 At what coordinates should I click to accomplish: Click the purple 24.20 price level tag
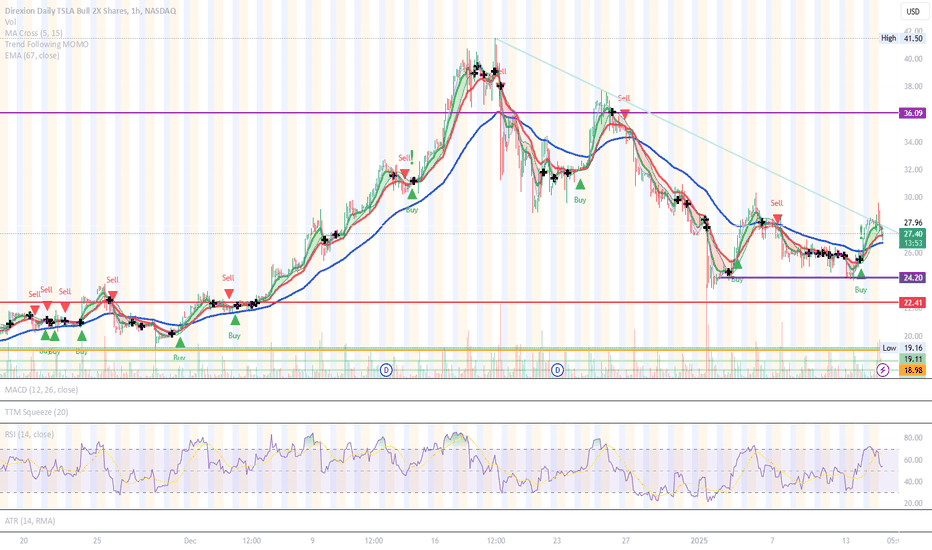pyautogui.click(x=912, y=278)
